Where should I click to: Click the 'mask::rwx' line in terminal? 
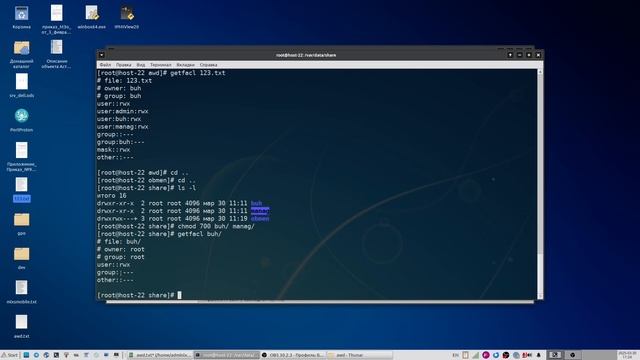coord(113,149)
